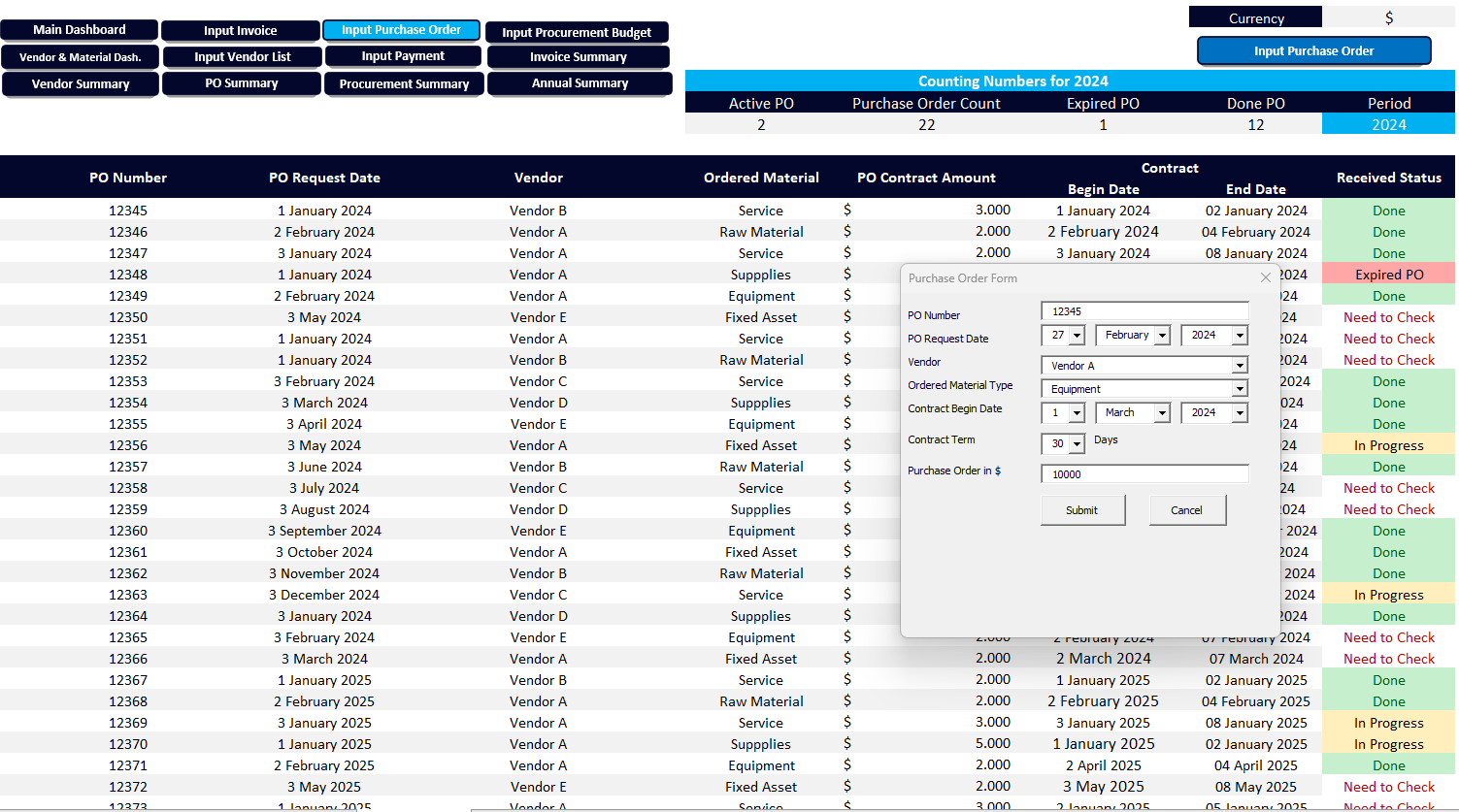This screenshot has width=1459, height=812.
Task: Close the Purchase Order Form dialog
Action: [1265, 277]
